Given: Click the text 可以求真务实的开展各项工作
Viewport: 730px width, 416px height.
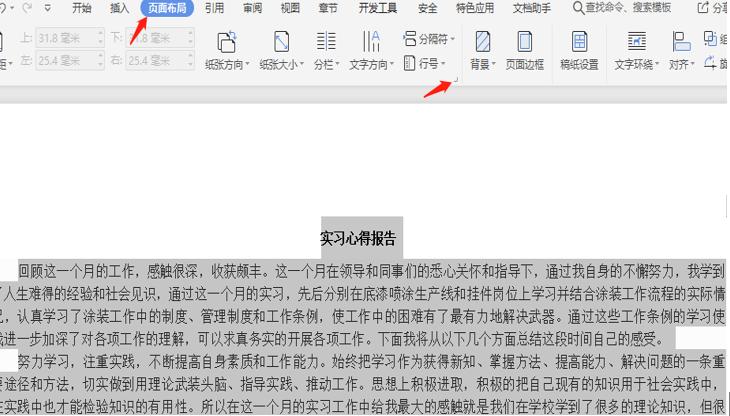Looking at the screenshot, I should (x=281, y=339).
